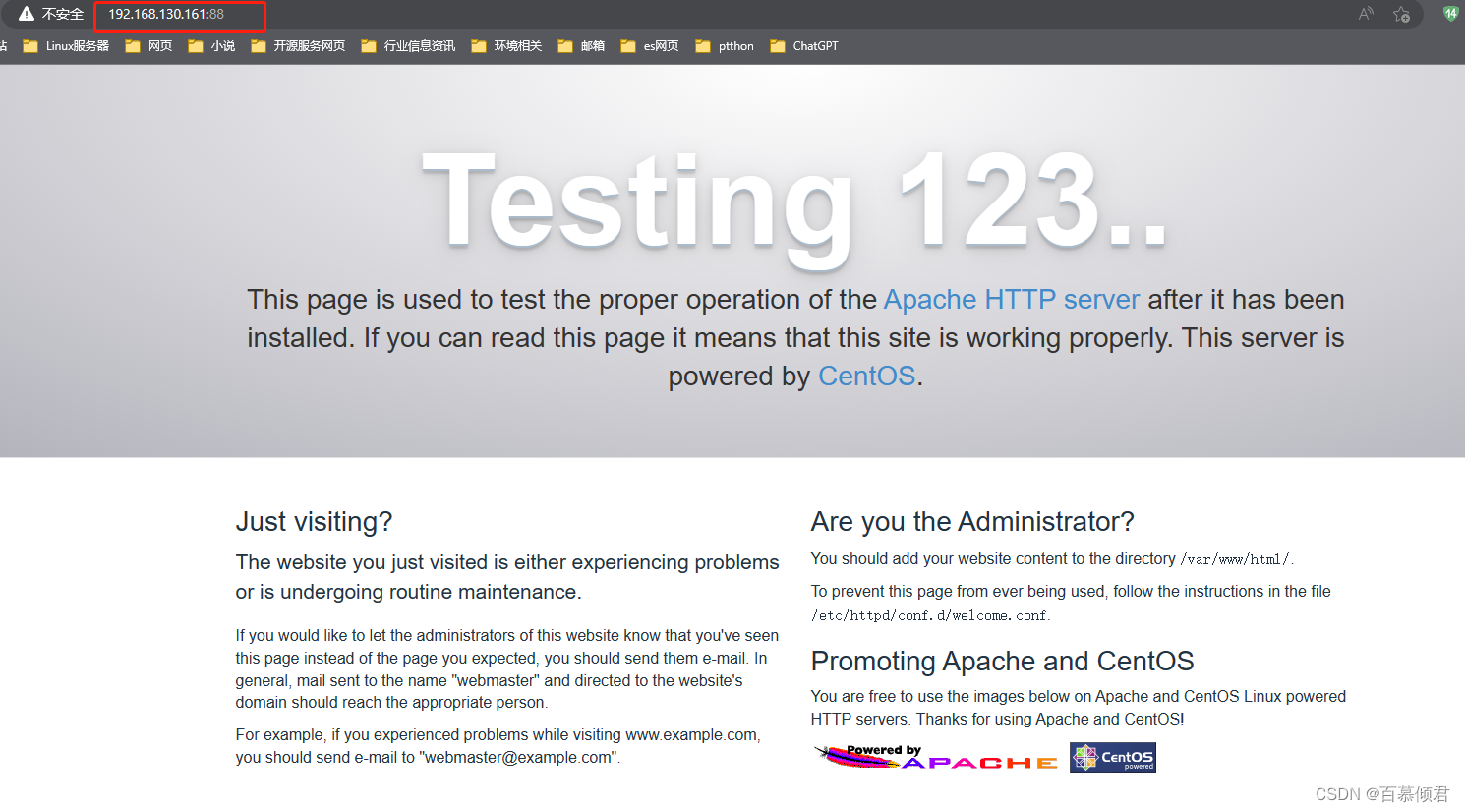Add this page to favorites star icon
The height and width of the screenshot is (812, 1465).
pyautogui.click(x=1401, y=14)
